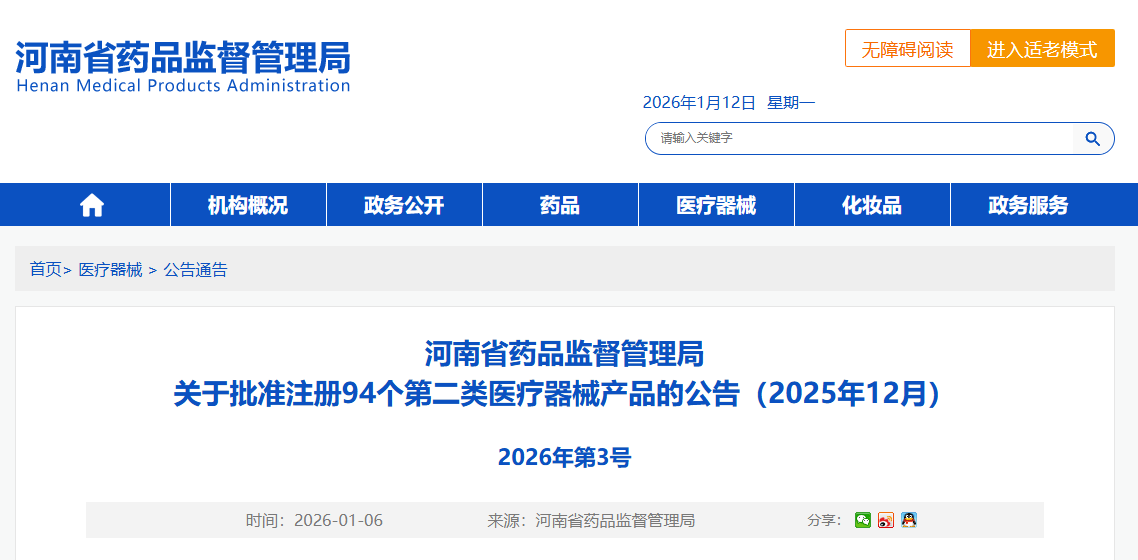This screenshot has width=1138, height=560.
Task: Click the home icon in navigation bar
Action: (x=92, y=205)
